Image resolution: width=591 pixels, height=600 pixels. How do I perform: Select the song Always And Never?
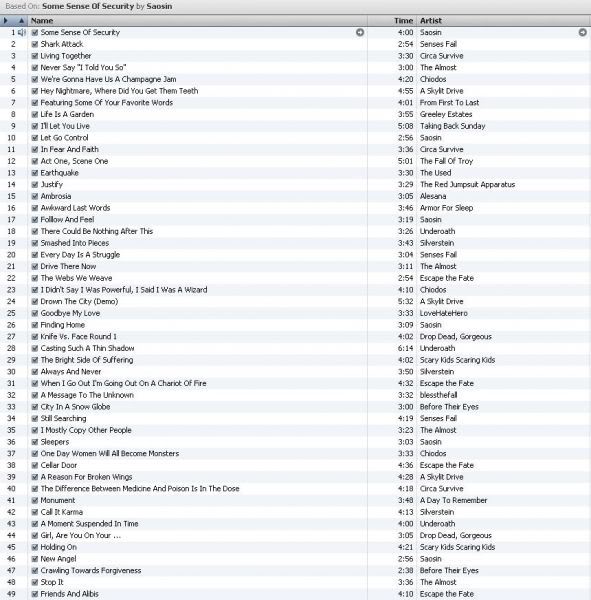tap(71, 372)
